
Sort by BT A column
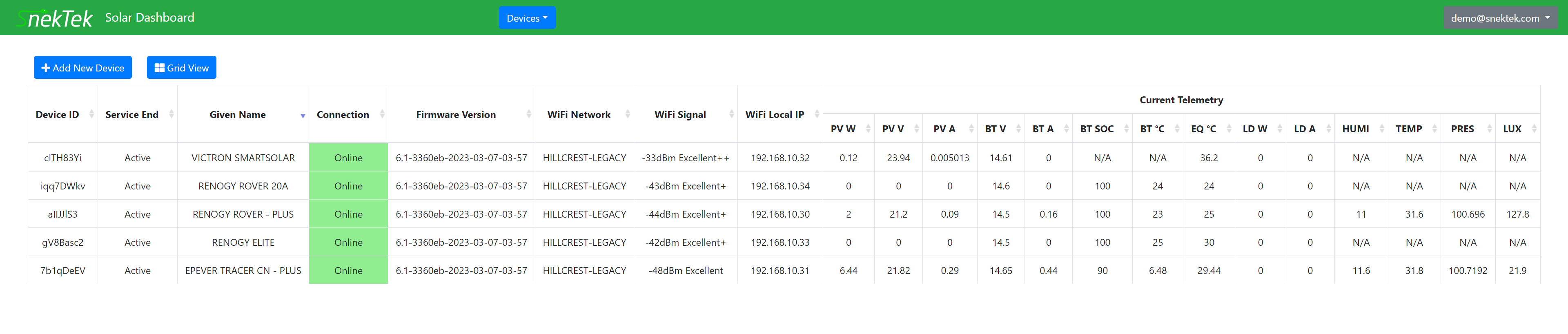pos(1048,129)
